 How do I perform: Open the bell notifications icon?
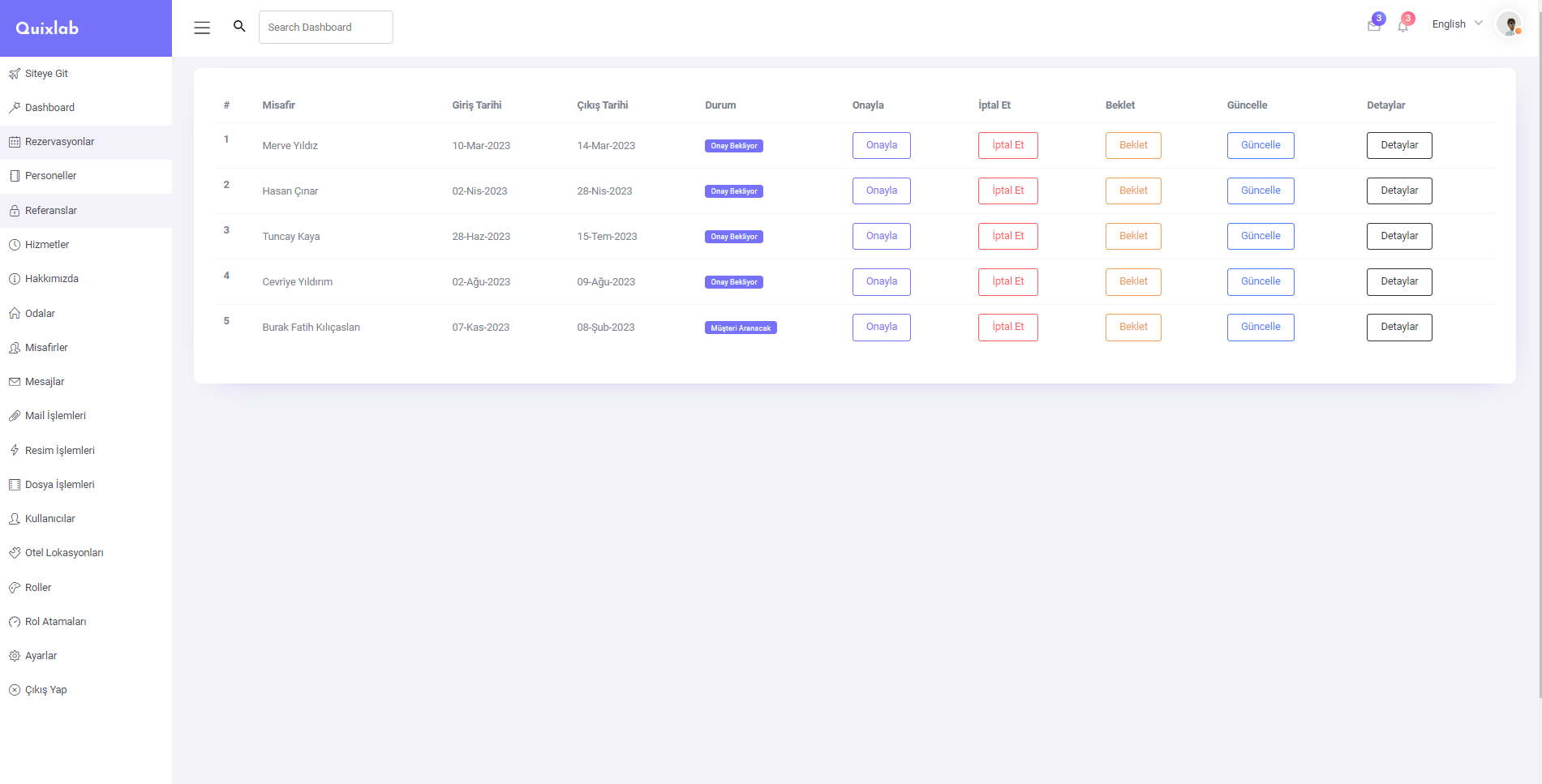(1403, 26)
